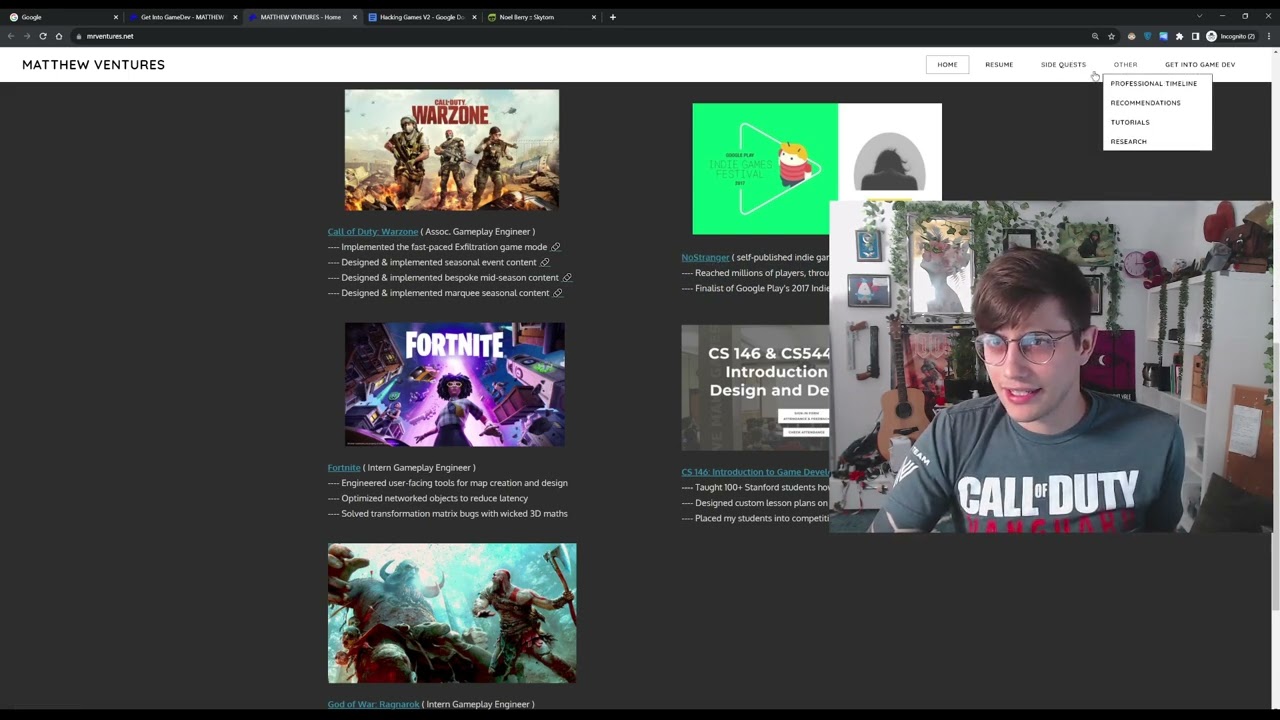Click the browser forward arrow
This screenshot has width=1280, height=720.
(27, 36)
